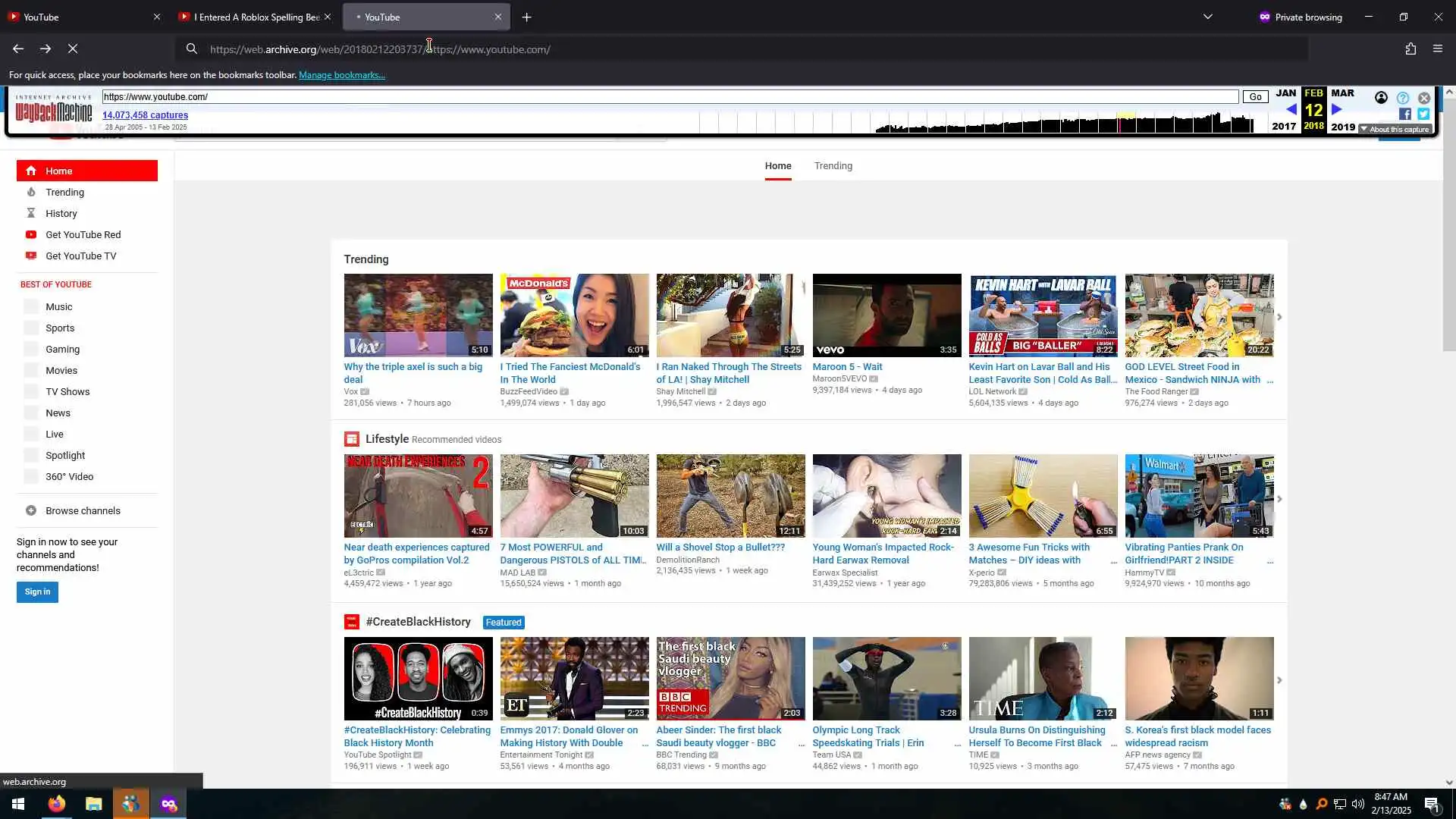Screen dimensions: 1456x819
Task: Open the list all tabs chevron
Action: pyautogui.click(x=1207, y=17)
